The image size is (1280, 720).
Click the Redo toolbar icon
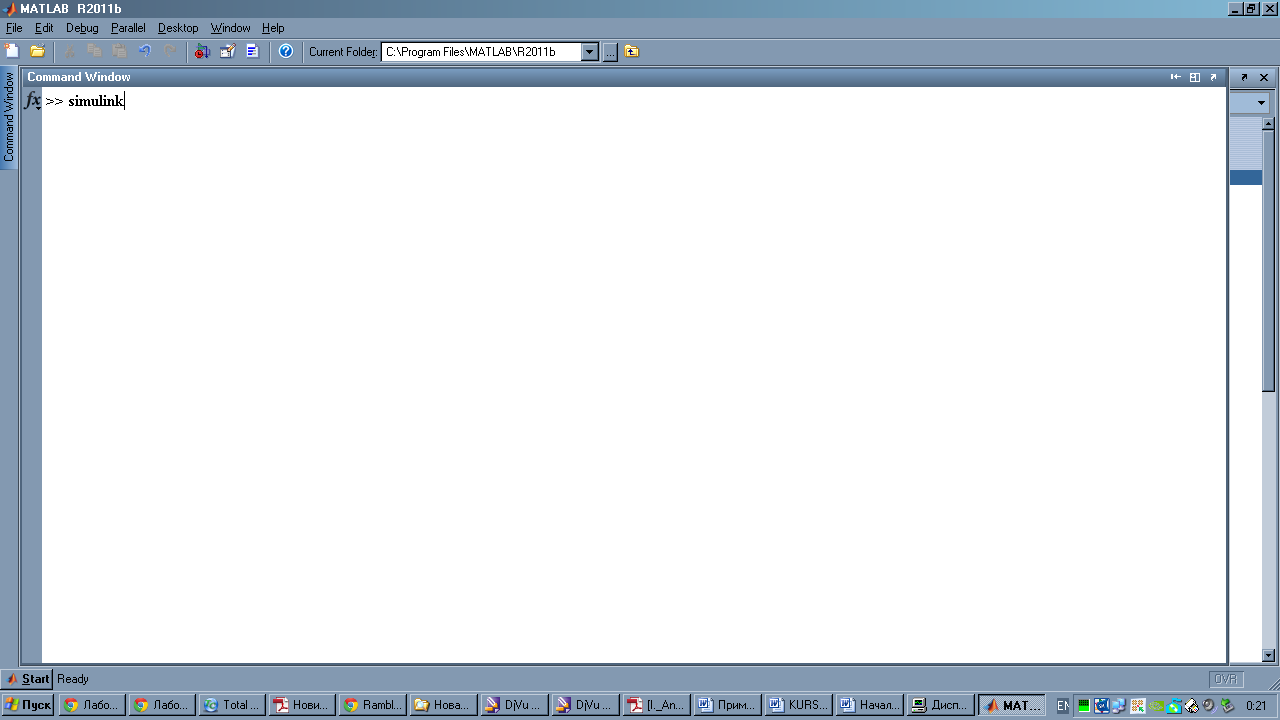click(170, 51)
